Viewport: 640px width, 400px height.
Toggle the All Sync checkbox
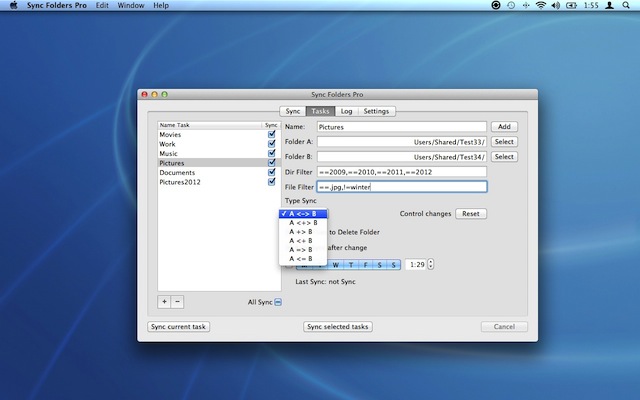(x=279, y=301)
